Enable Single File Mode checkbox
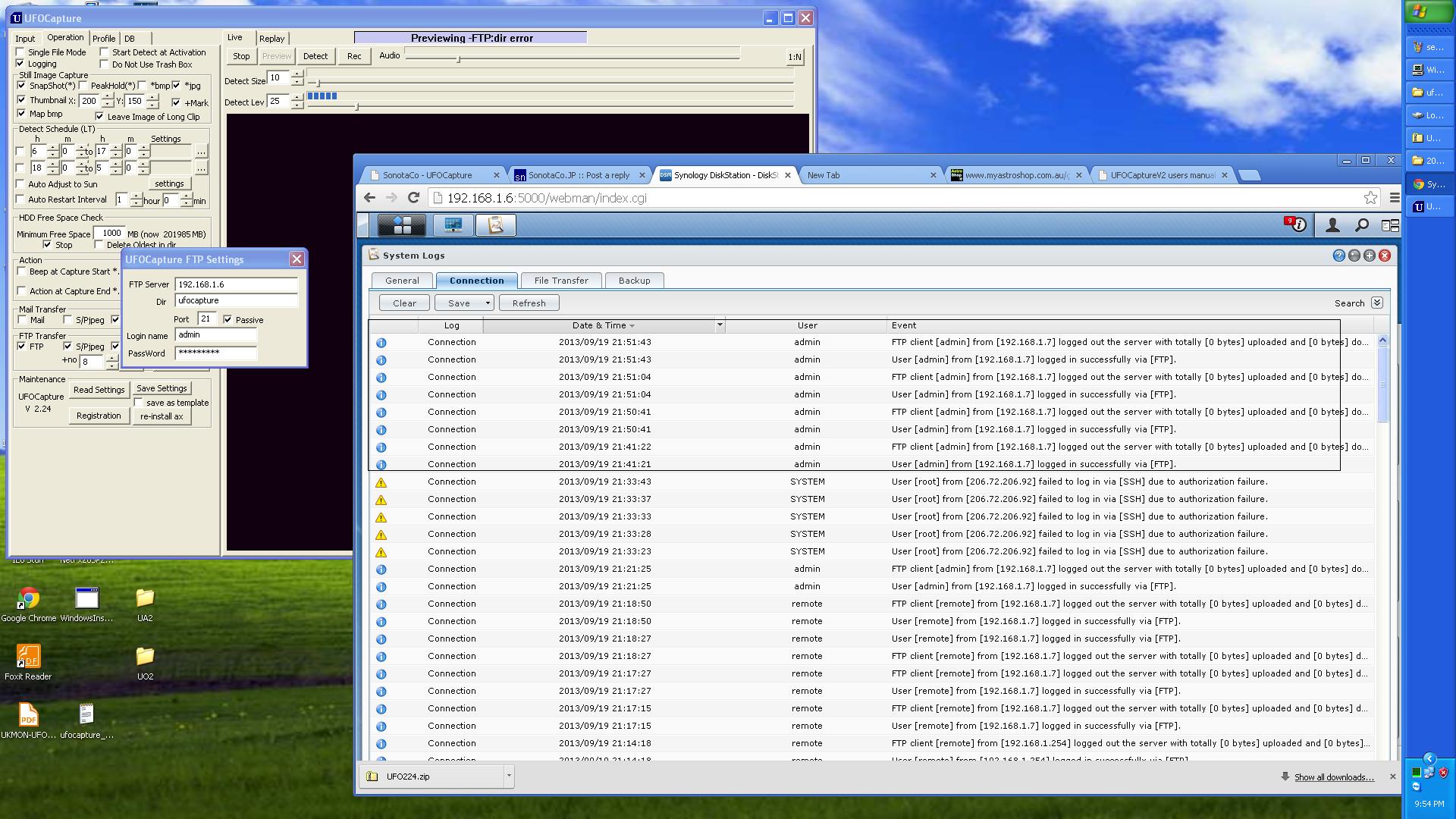The image size is (1456, 819). 20,52
